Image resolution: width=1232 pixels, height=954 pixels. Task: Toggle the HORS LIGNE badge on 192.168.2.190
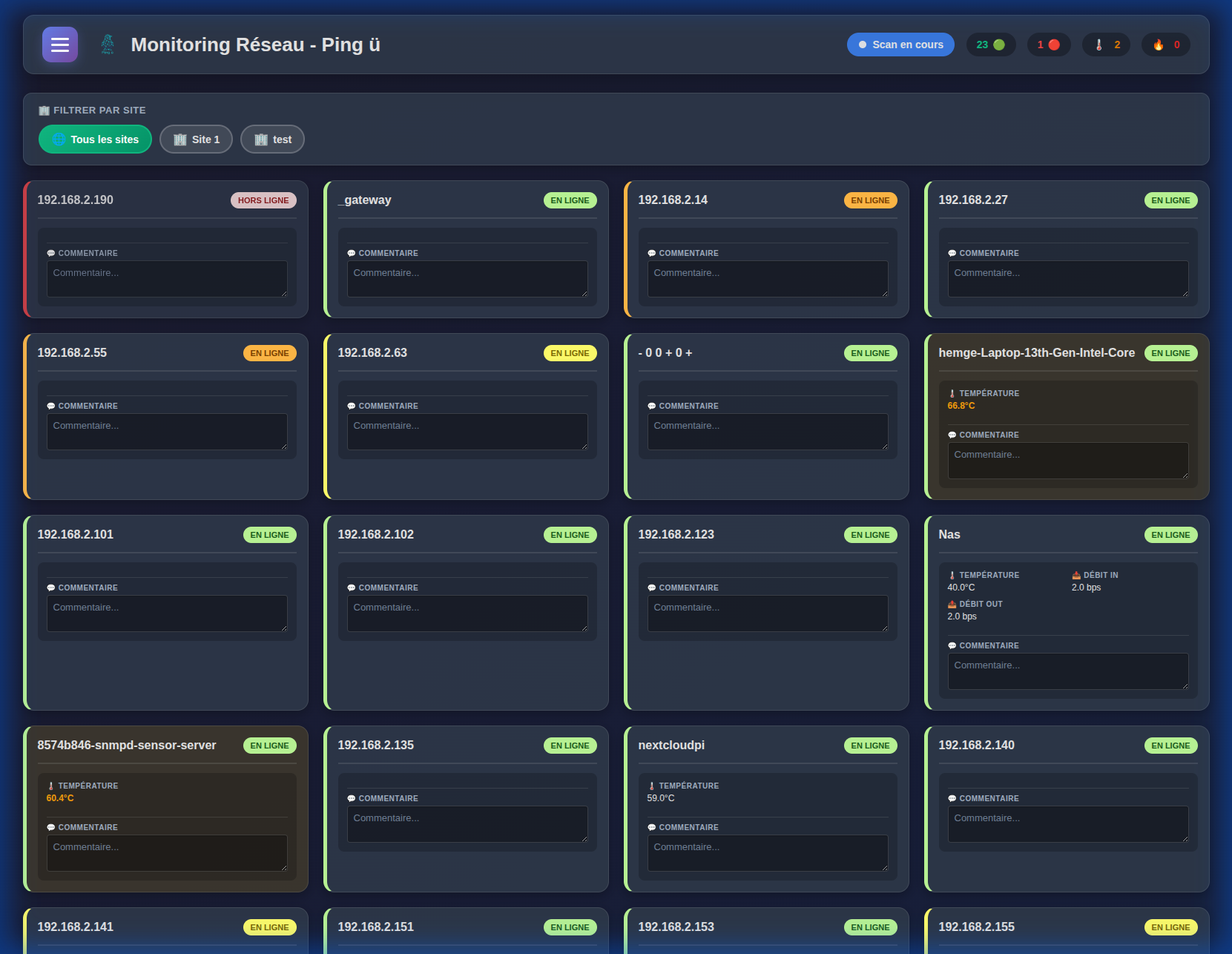pos(263,200)
